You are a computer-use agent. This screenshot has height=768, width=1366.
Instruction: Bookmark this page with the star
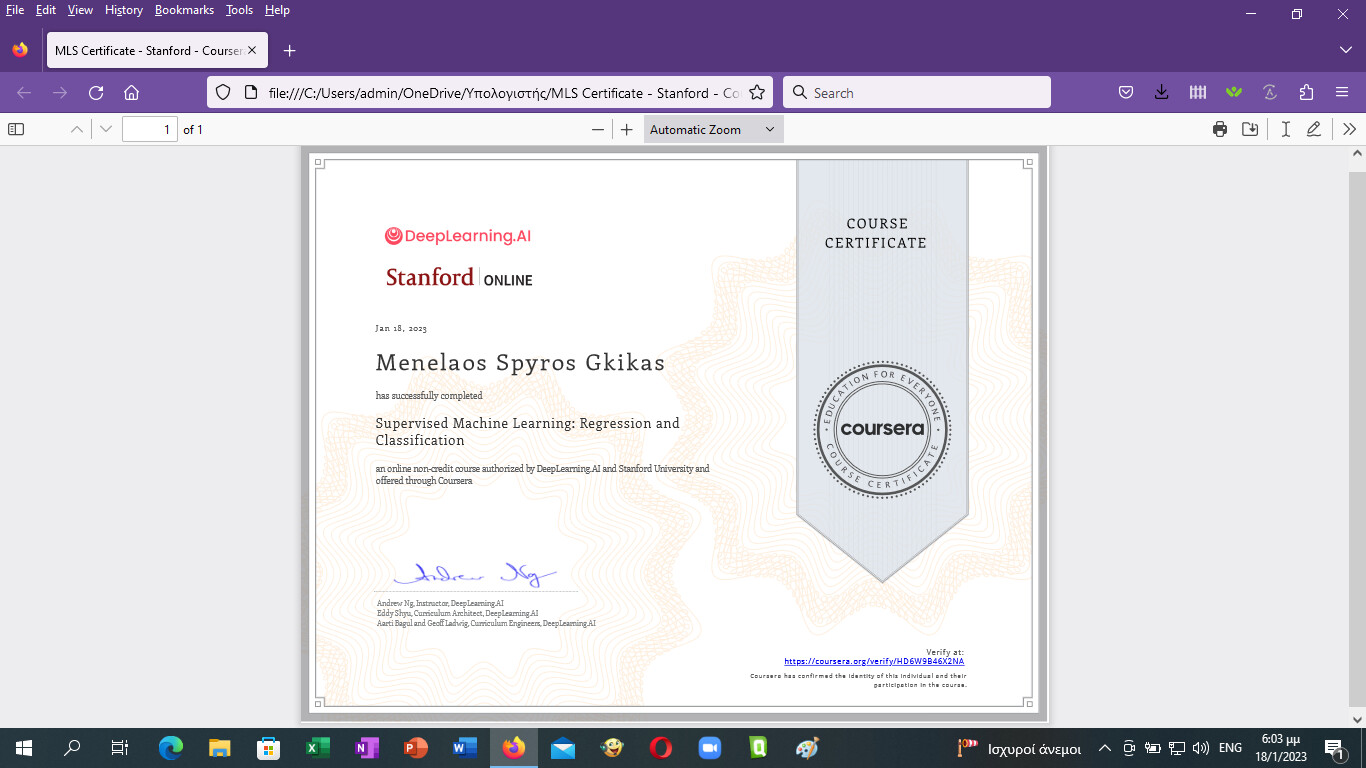click(757, 93)
